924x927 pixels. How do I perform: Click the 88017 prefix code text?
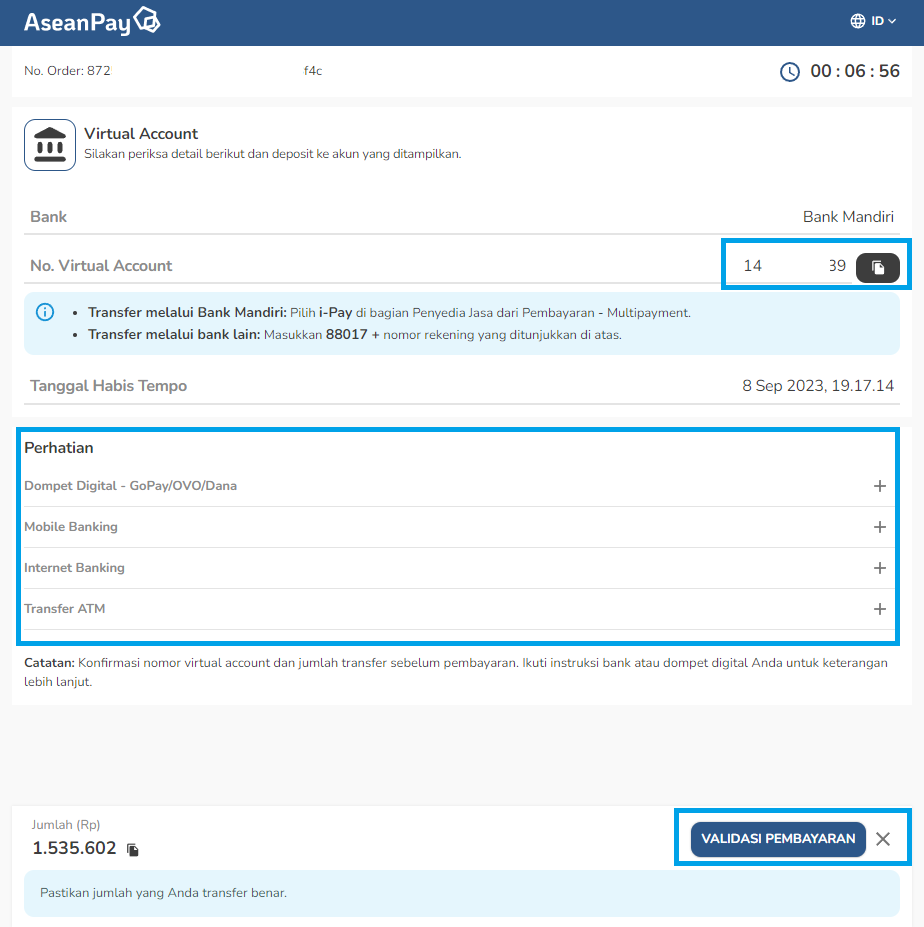click(x=346, y=335)
